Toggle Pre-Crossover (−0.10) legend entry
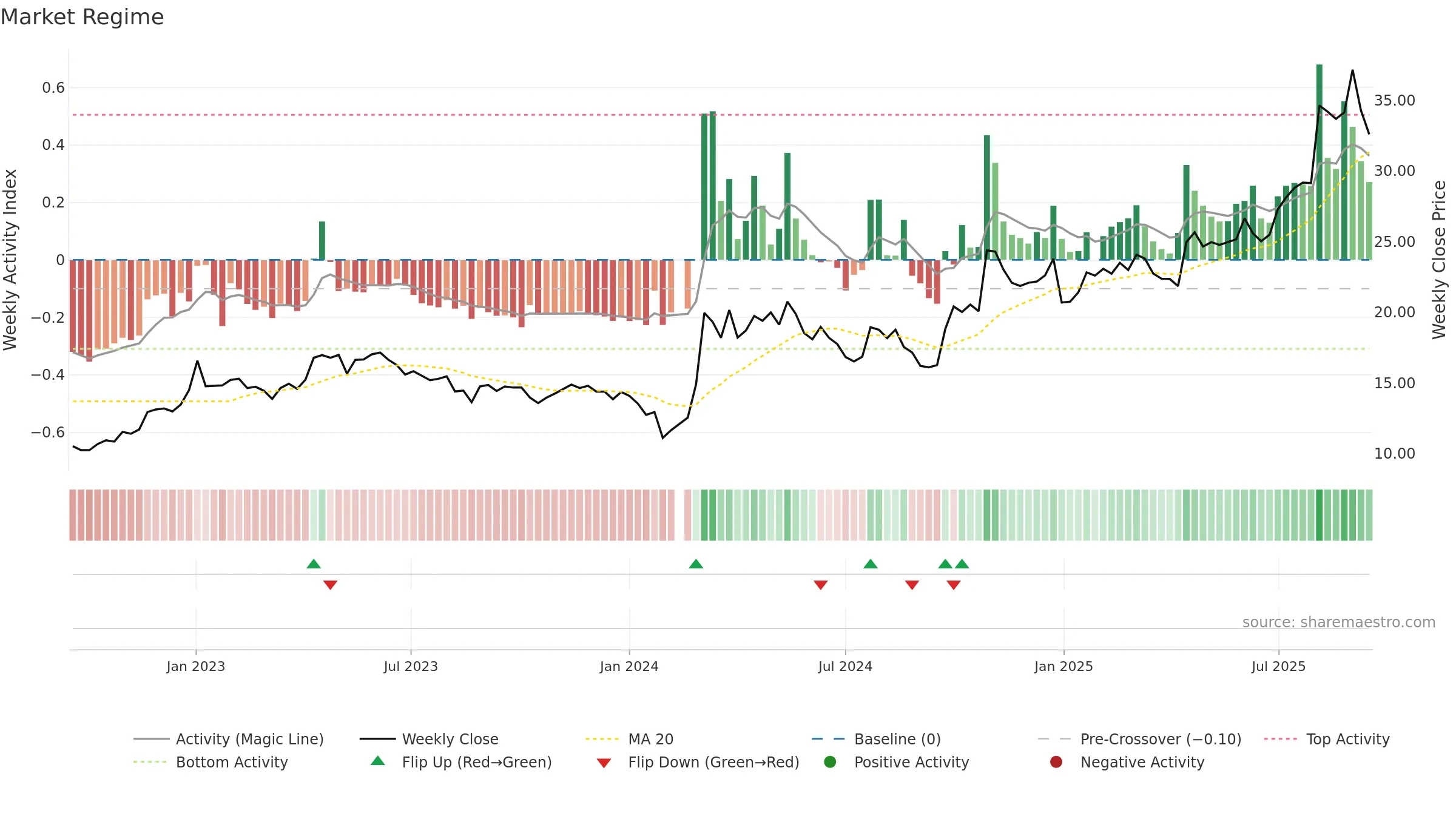The width and height of the screenshot is (1456, 819). 1140,739
